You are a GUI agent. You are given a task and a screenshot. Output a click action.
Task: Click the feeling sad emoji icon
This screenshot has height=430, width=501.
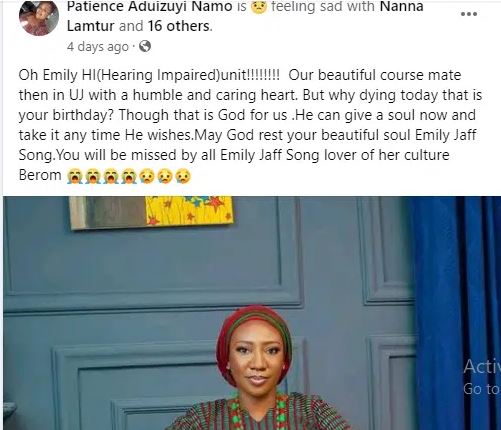pyautogui.click(x=258, y=6)
